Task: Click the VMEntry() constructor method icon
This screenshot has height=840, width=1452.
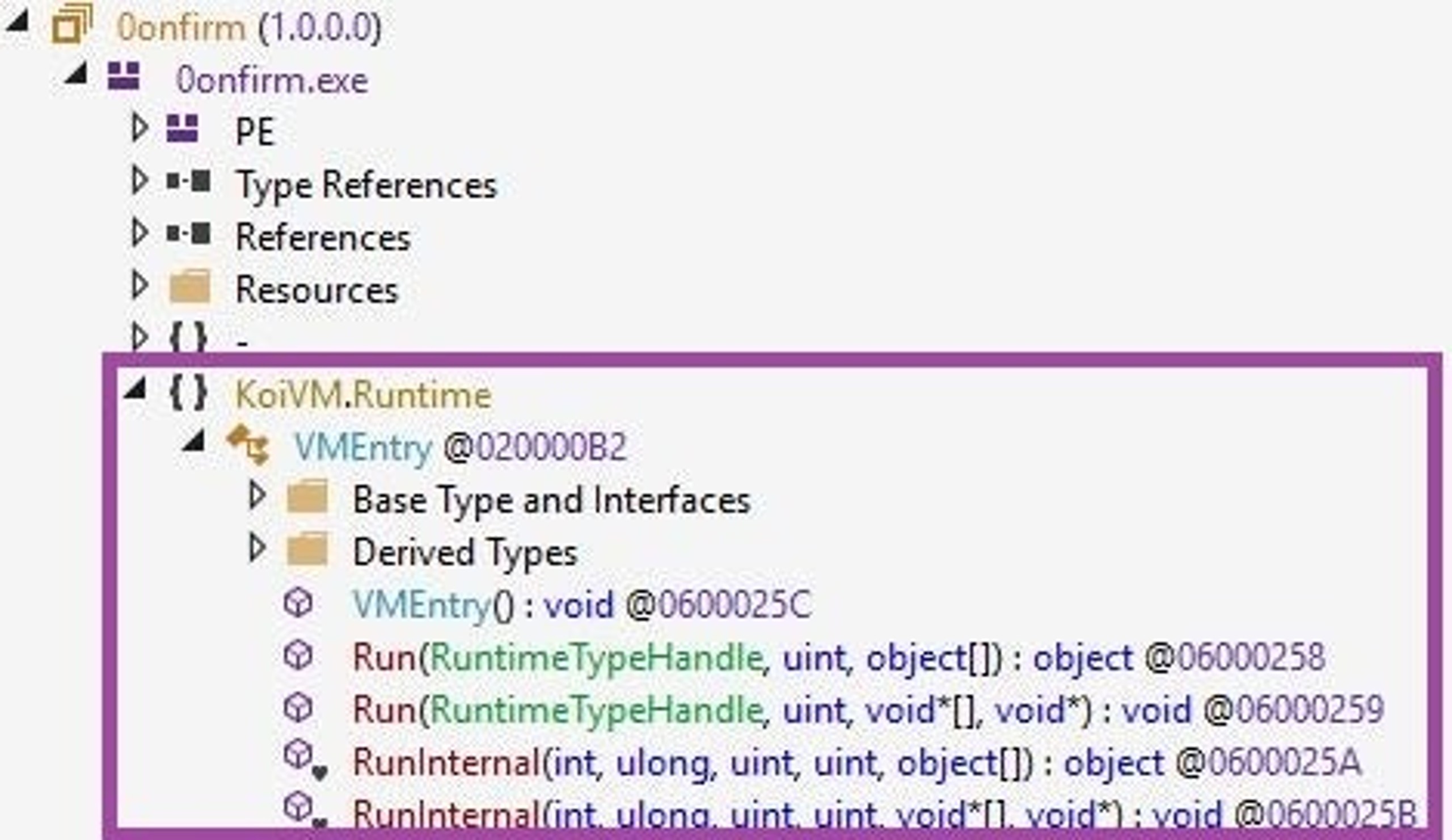Action: (298, 603)
